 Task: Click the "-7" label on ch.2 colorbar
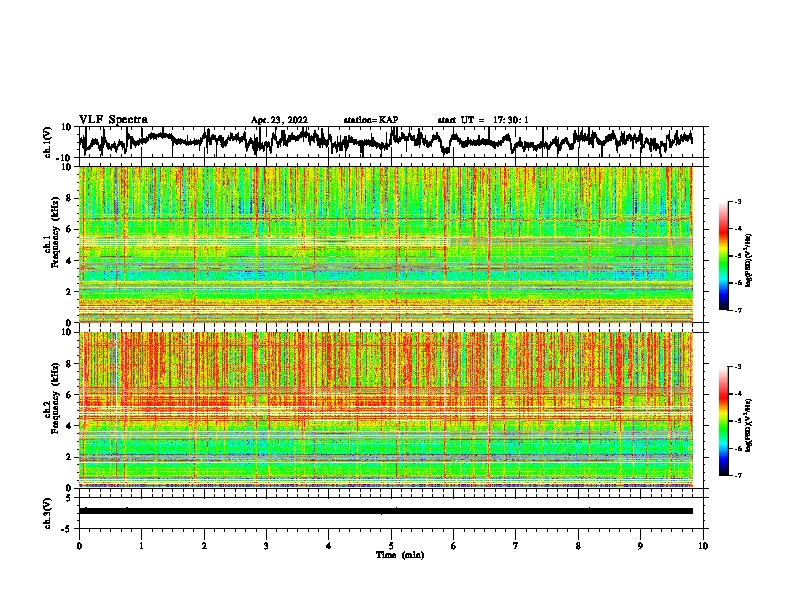click(x=737, y=475)
